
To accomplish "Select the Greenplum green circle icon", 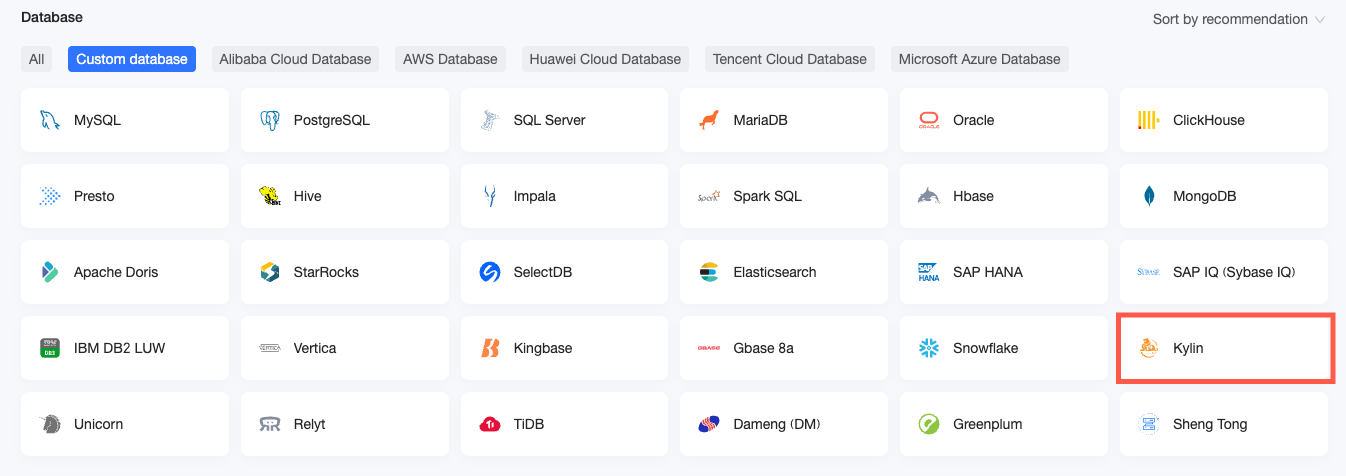I will (929, 424).
